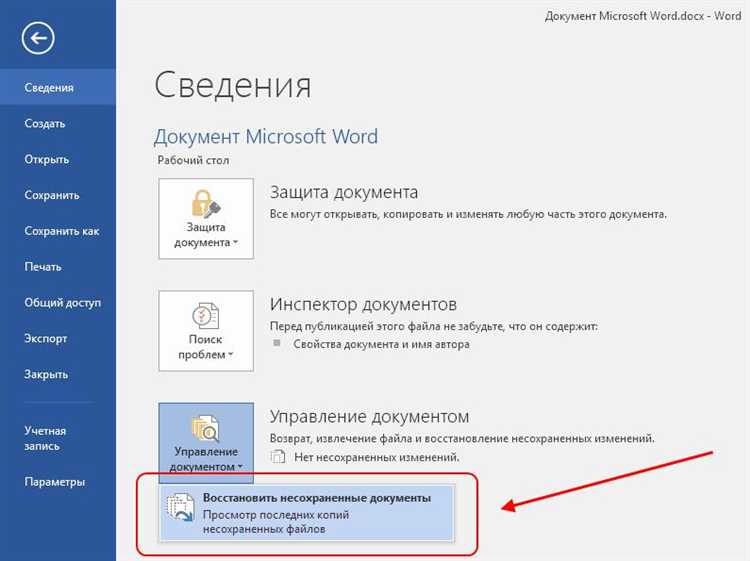Click the Управление документом heading
Viewport: 750px width, 561px height.
click(370, 417)
